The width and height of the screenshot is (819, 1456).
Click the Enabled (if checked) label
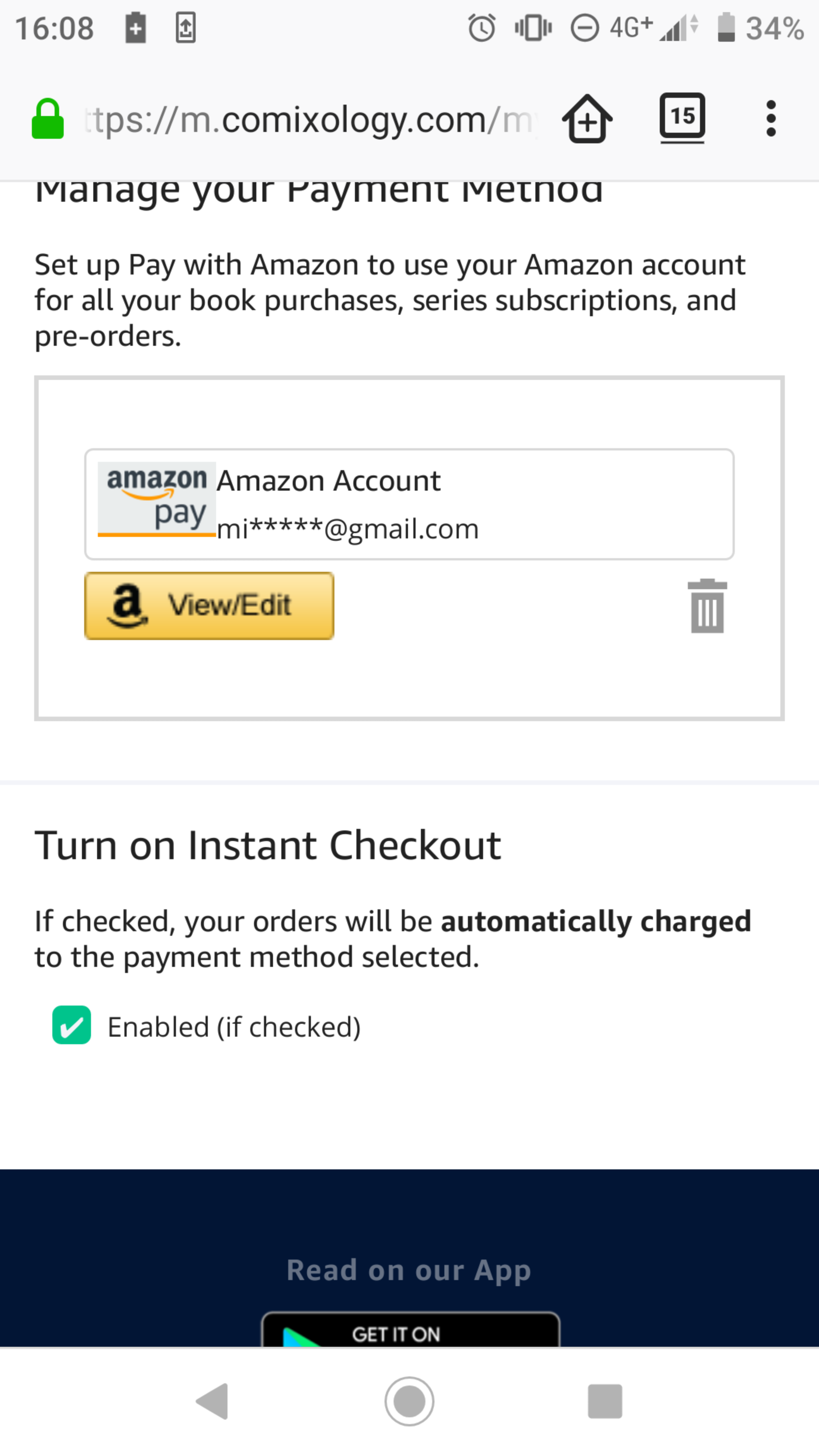(x=234, y=1027)
